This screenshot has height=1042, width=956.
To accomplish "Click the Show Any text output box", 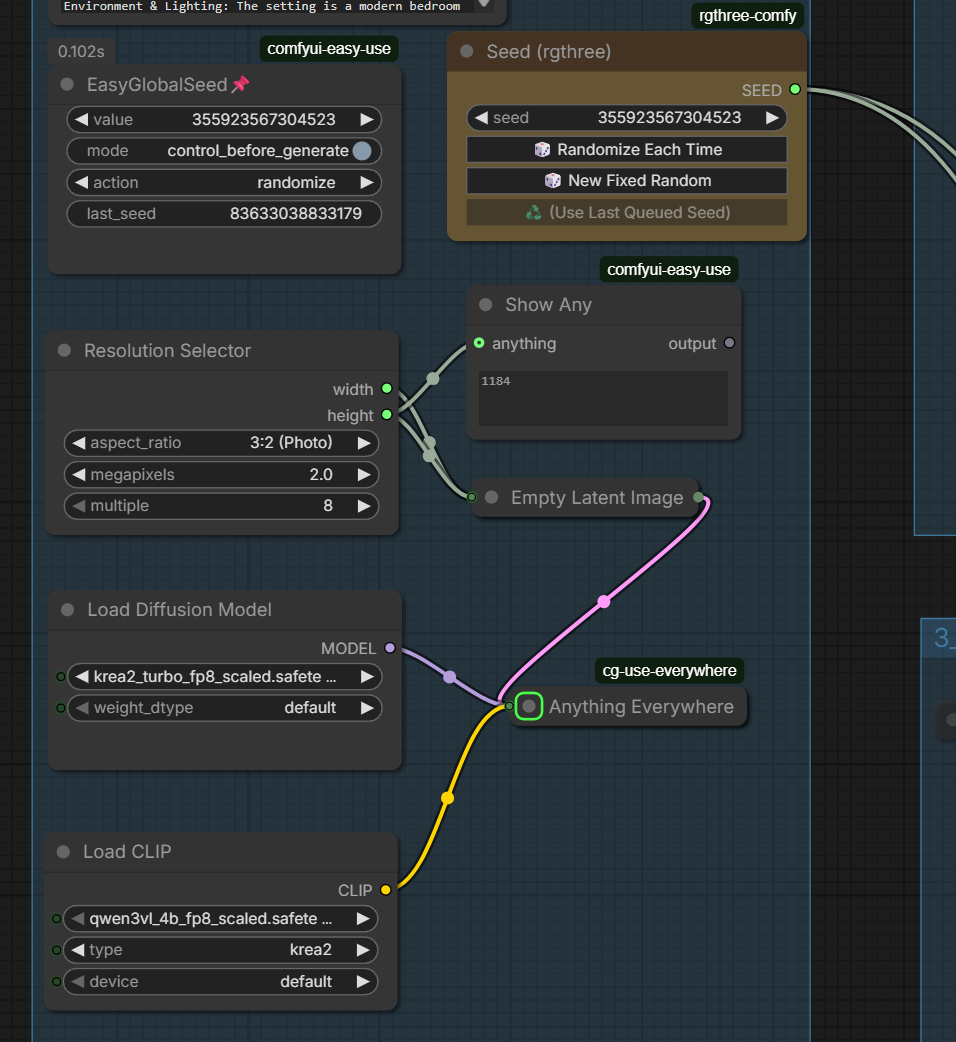I will pos(603,398).
